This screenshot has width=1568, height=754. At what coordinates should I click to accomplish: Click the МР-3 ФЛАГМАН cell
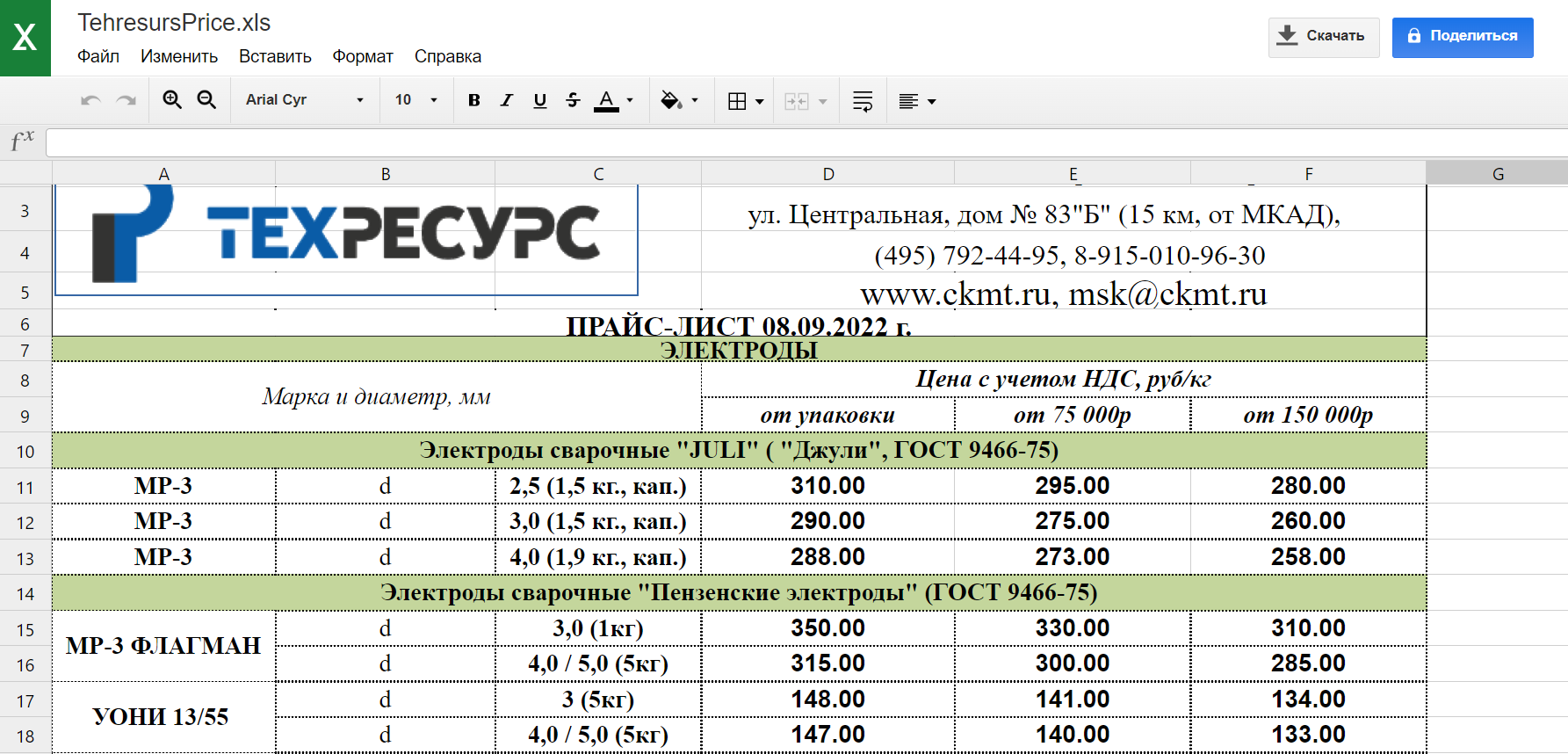(x=164, y=646)
